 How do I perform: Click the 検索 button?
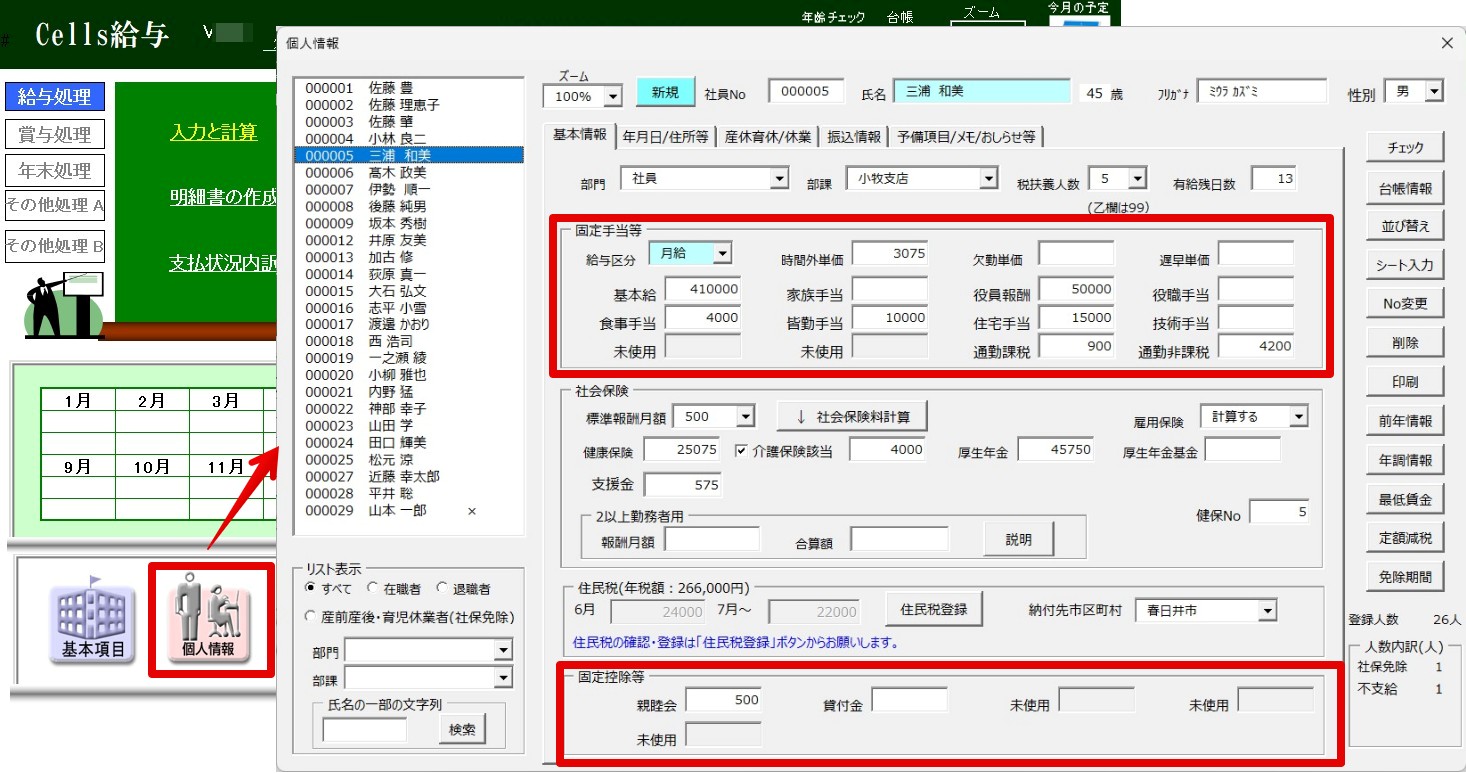tap(462, 730)
